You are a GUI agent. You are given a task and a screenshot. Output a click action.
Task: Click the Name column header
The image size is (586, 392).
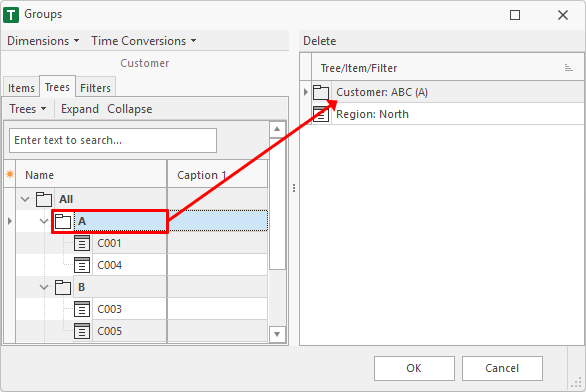91,175
